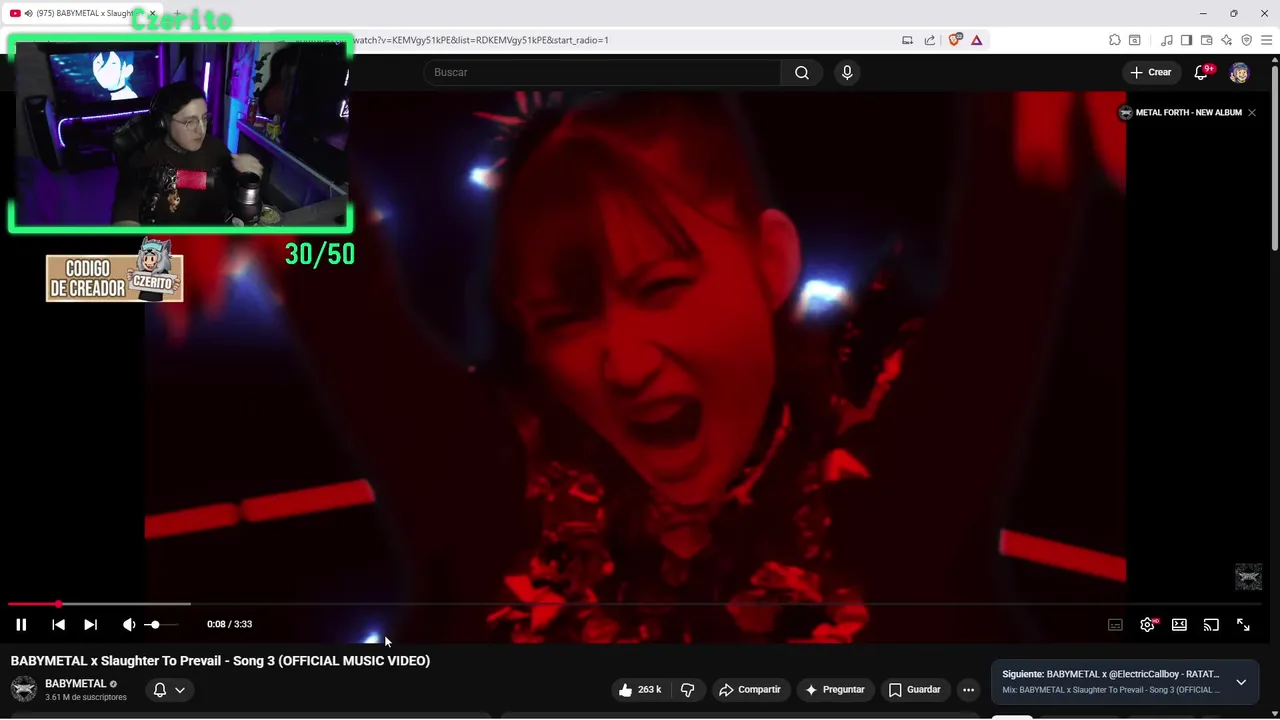
Task: Click the Crear button
Action: pyautogui.click(x=1150, y=72)
